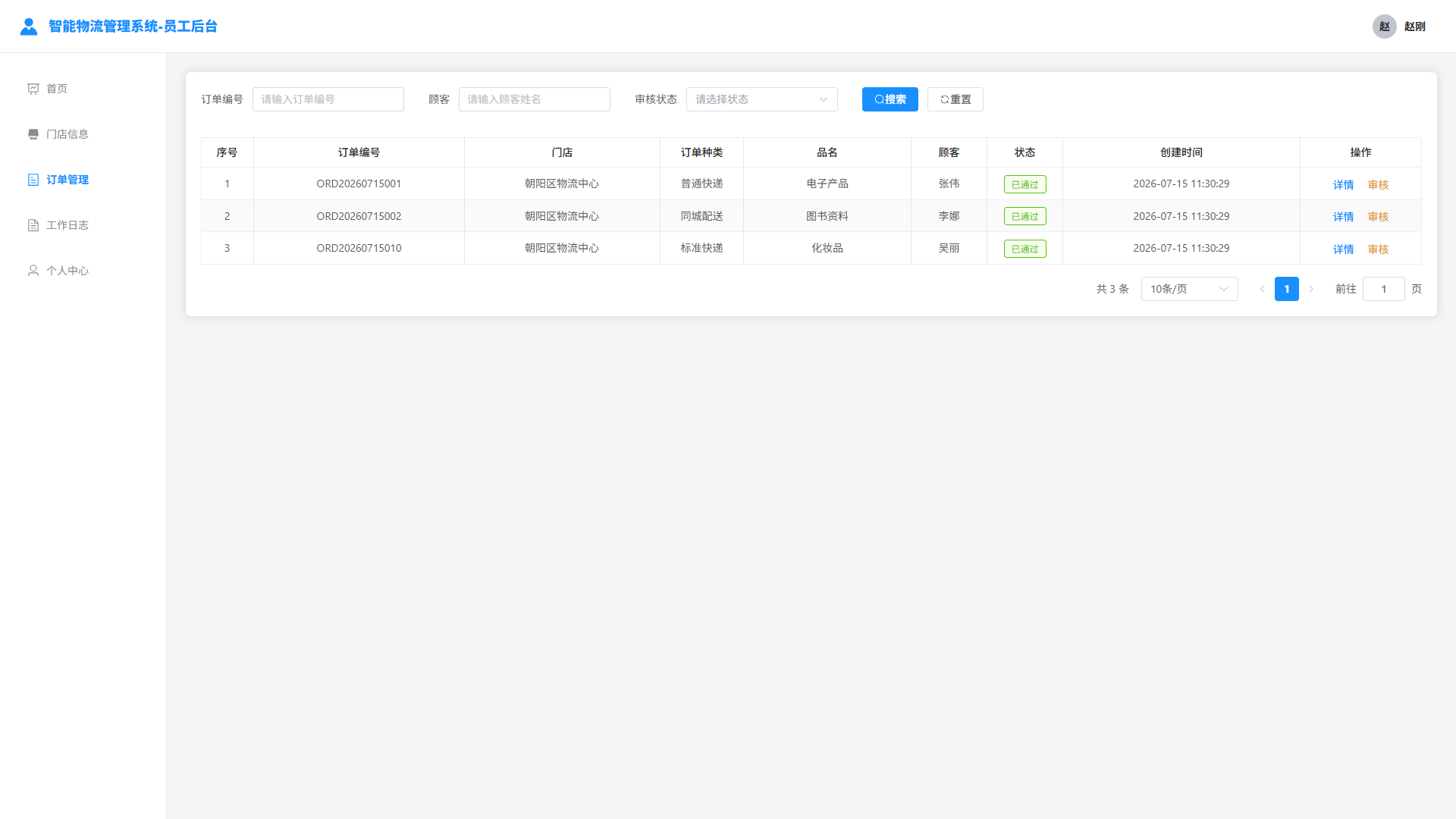Open the 赵刚 user name menu
The image size is (1456, 819).
(x=1414, y=27)
